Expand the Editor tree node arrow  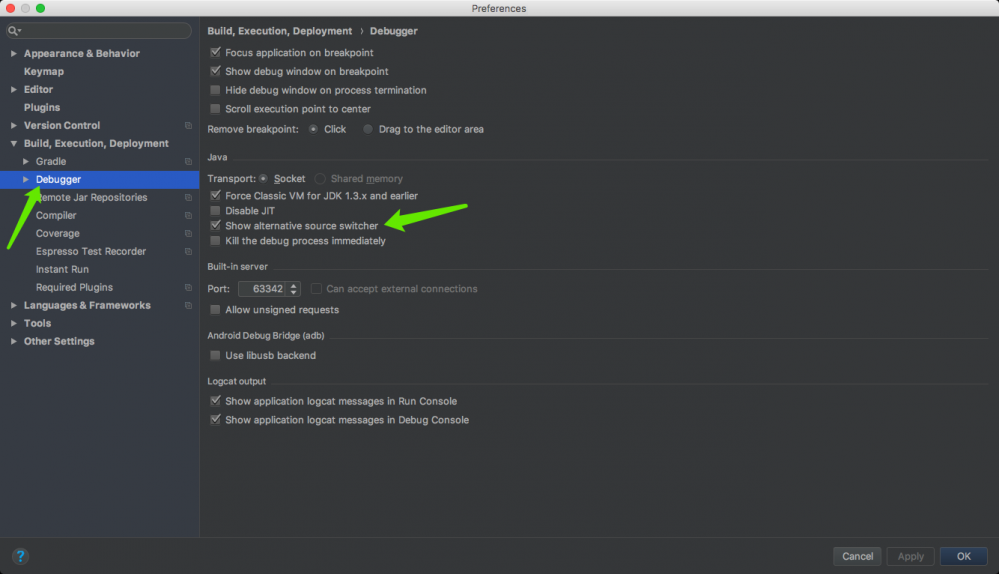[13, 89]
